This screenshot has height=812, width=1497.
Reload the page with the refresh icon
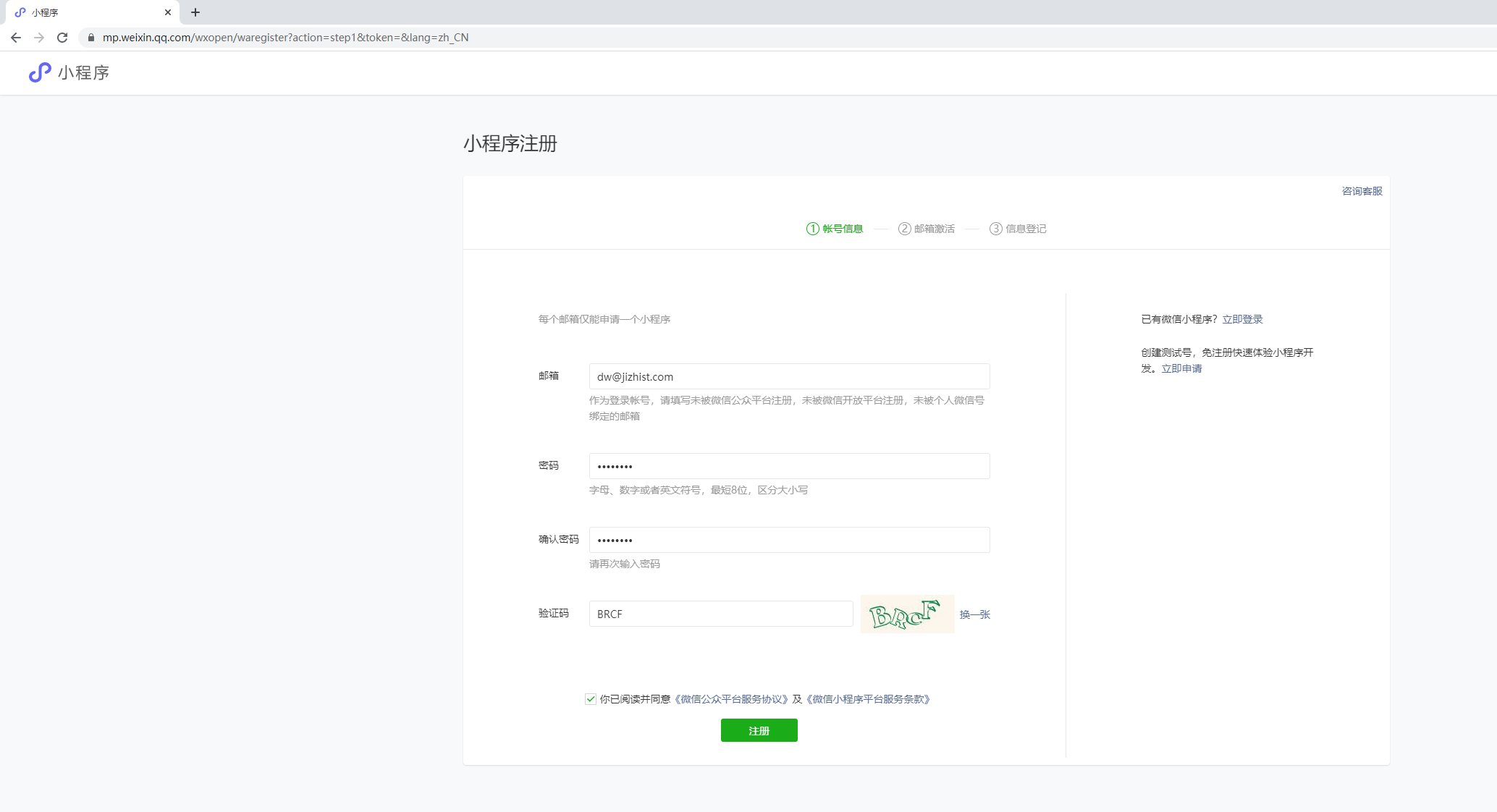pyautogui.click(x=62, y=38)
